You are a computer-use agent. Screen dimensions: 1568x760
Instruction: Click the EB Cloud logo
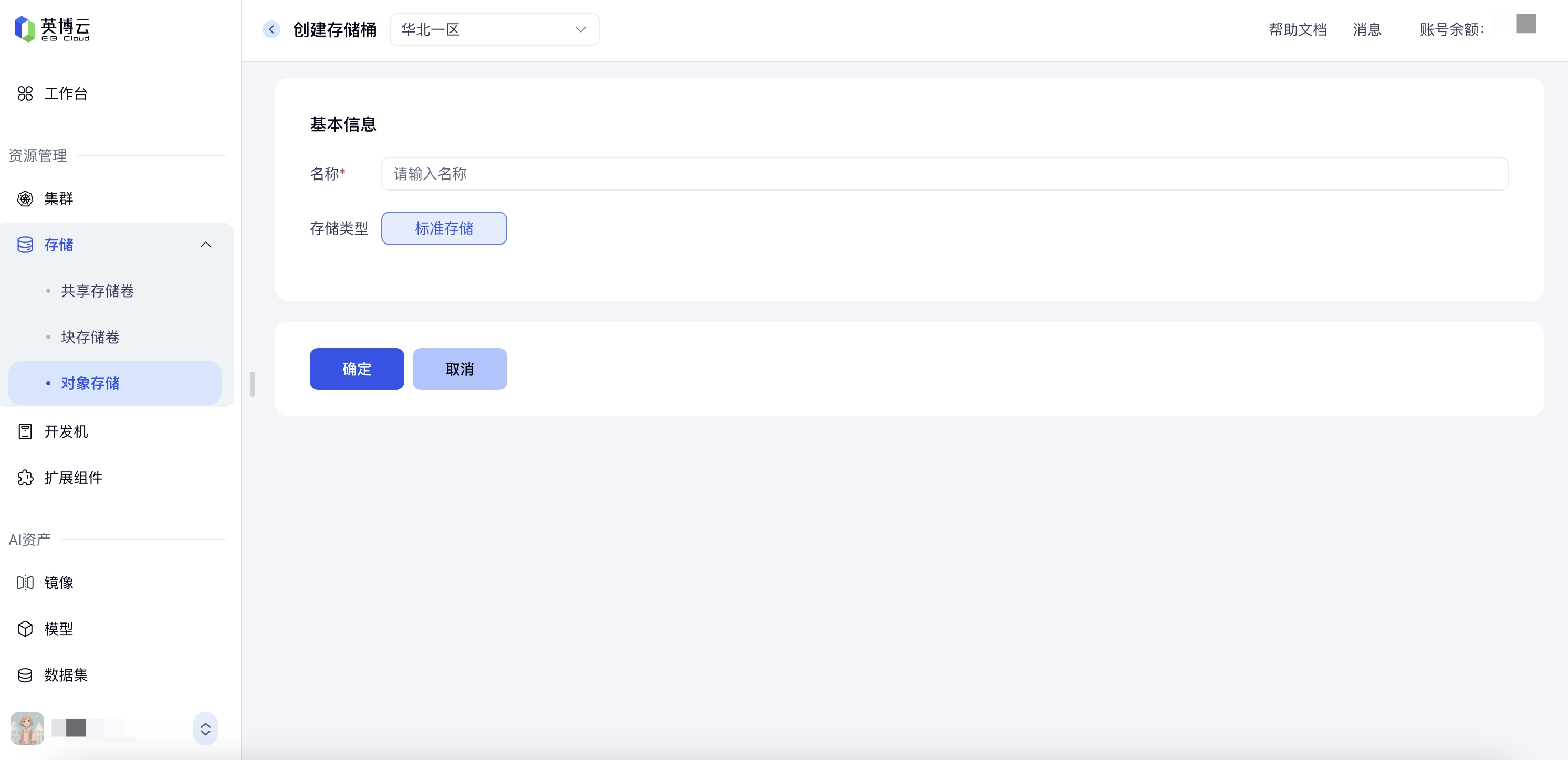click(53, 28)
